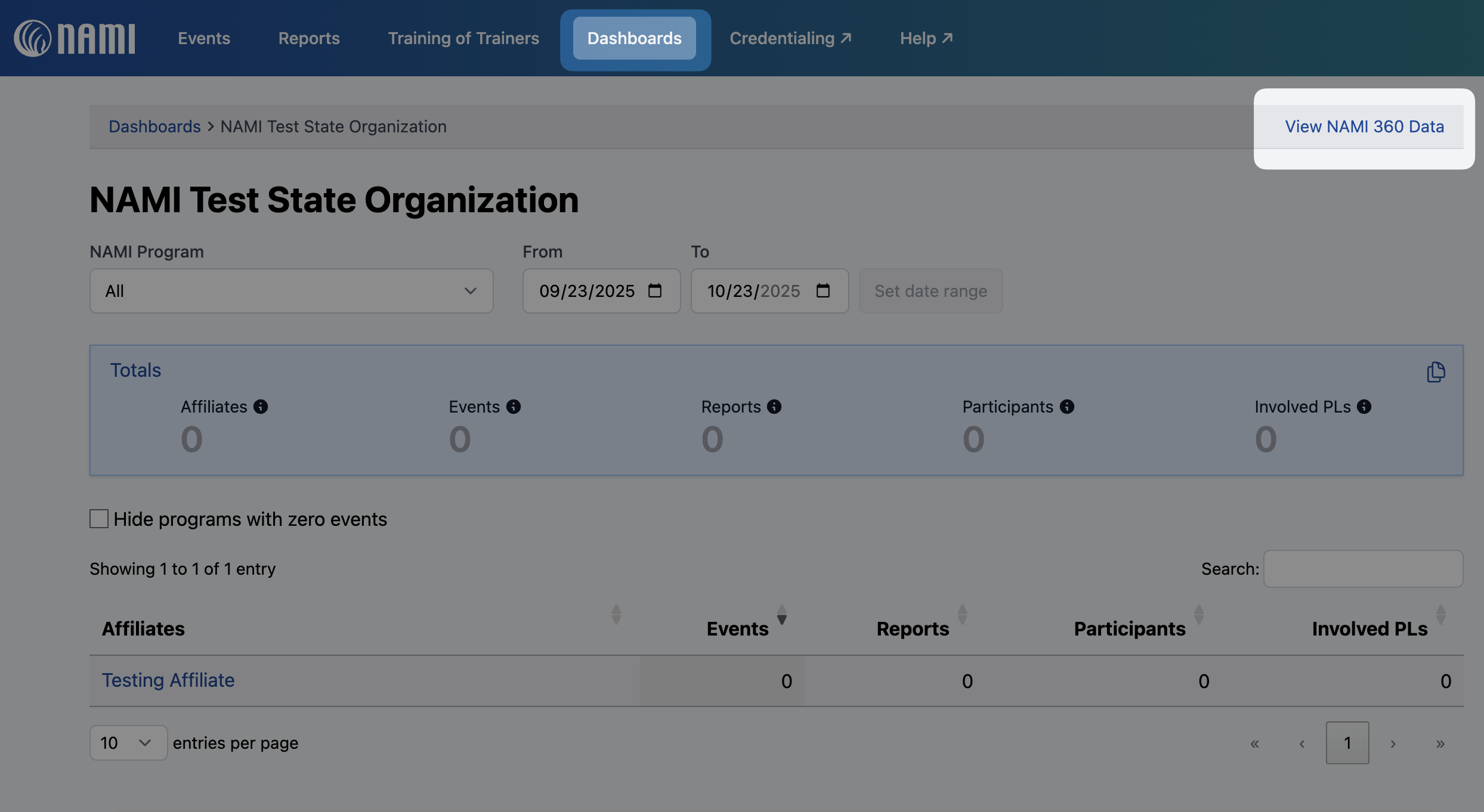Screen dimensions: 1484x812
Task: Enable Hide programs with zero events
Action: click(99, 519)
